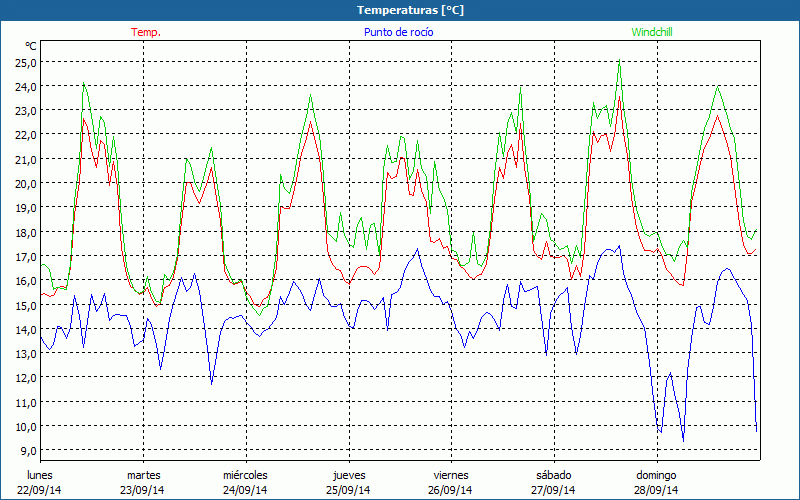Click the green Windchill legend label
This screenshot has height=500, width=800.
(651, 32)
